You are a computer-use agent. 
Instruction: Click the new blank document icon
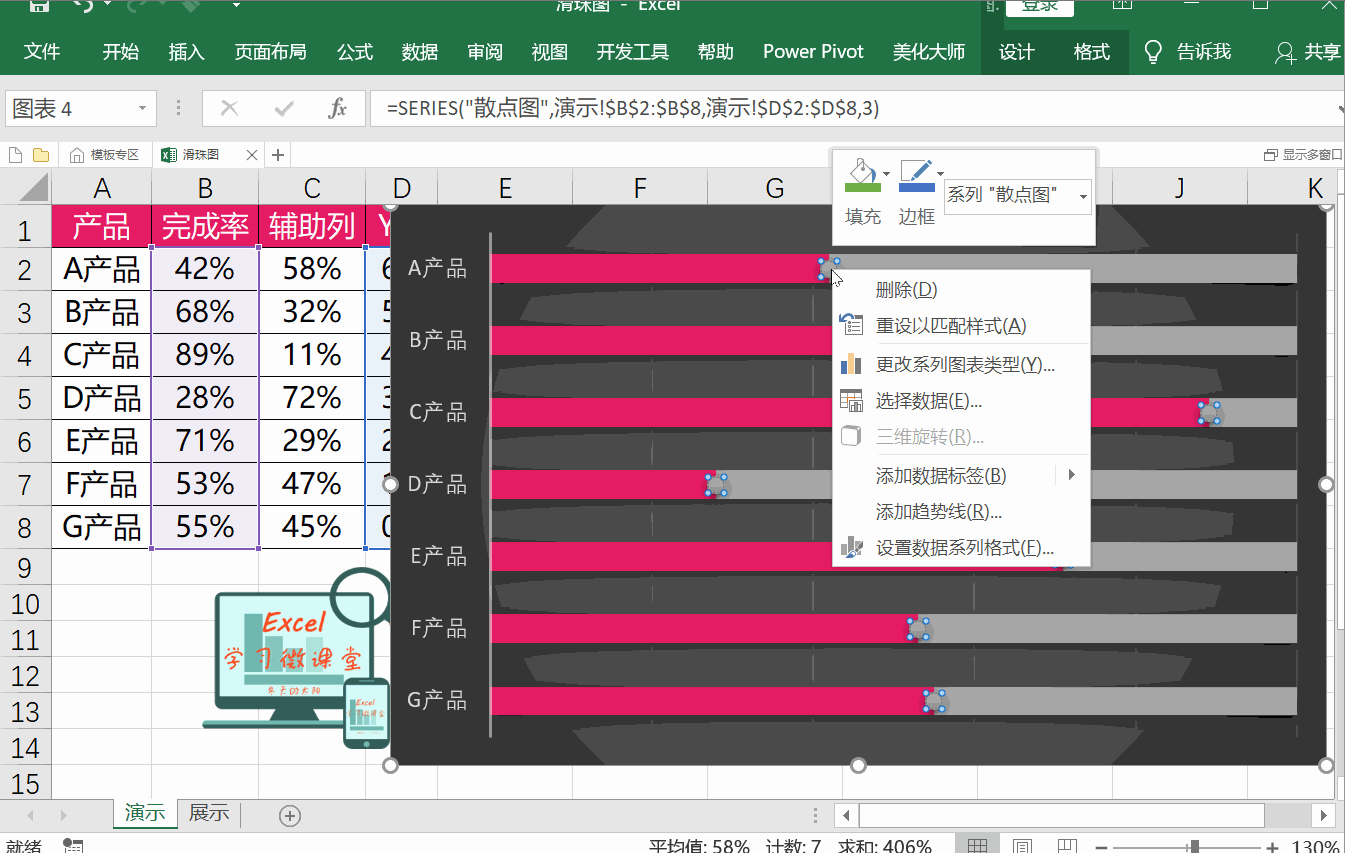(x=16, y=155)
